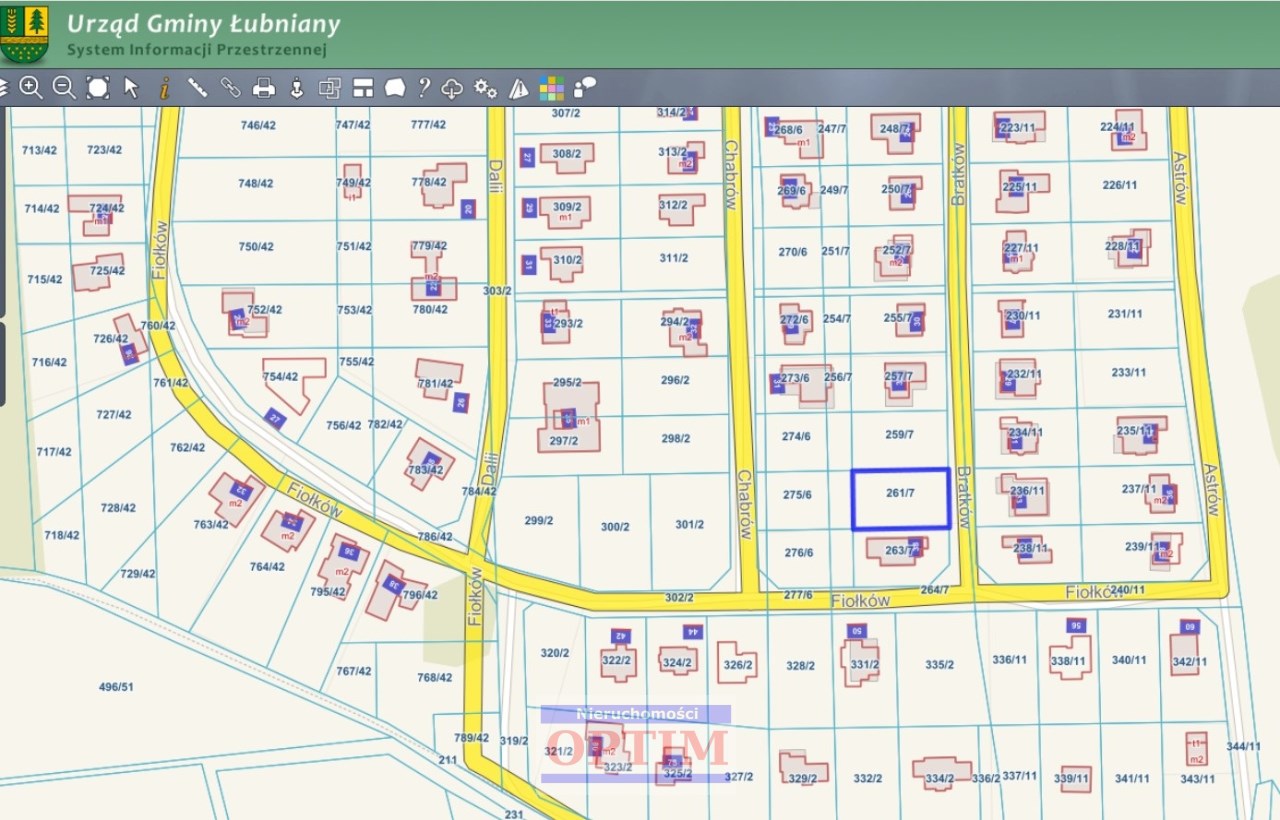Open the print map function
Viewport: 1280px width, 820px height.
click(x=264, y=88)
